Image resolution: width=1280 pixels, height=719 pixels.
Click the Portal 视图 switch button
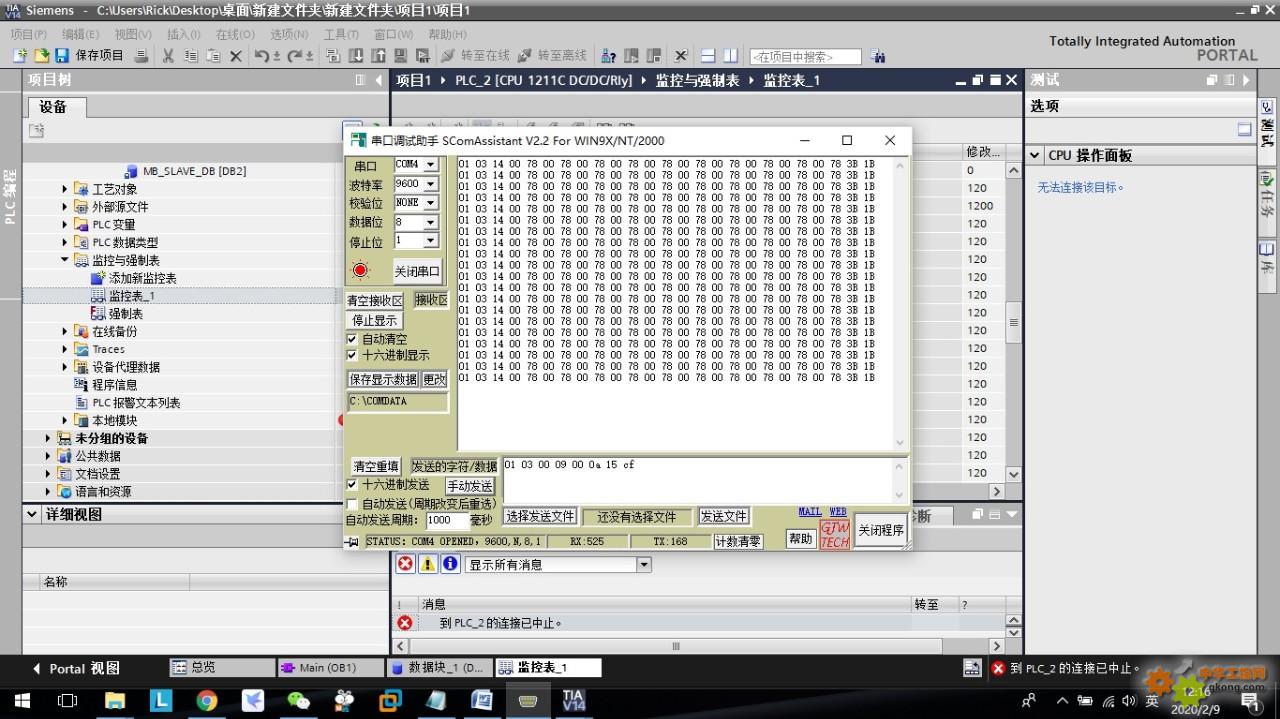[76, 668]
